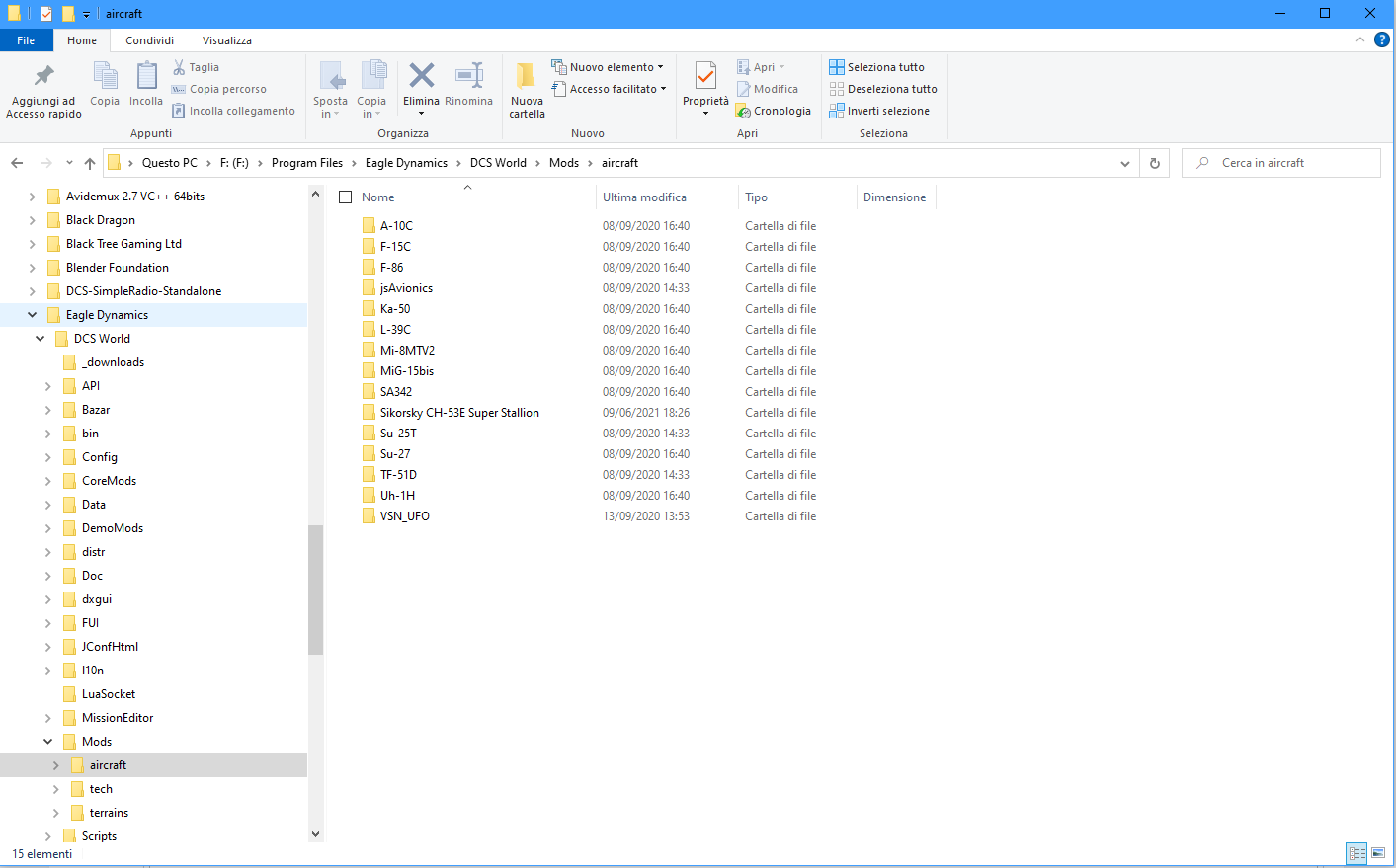
Task: Switch to large icons view in status bar
Action: tap(1378, 853)
